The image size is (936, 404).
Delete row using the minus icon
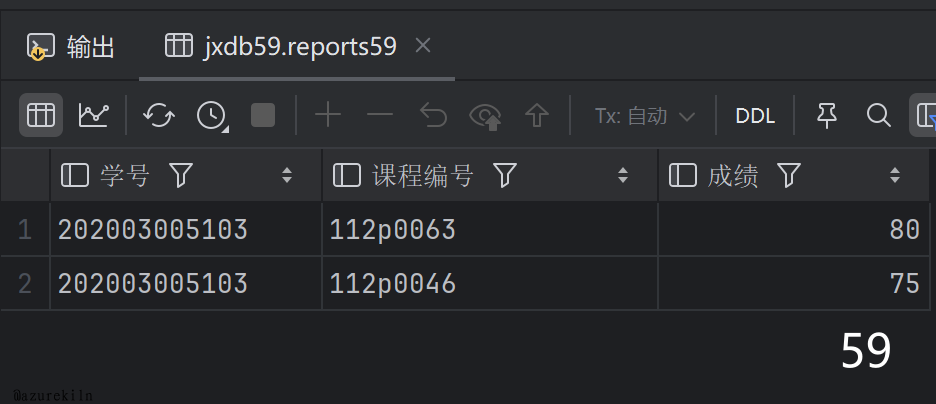point(380,115)
